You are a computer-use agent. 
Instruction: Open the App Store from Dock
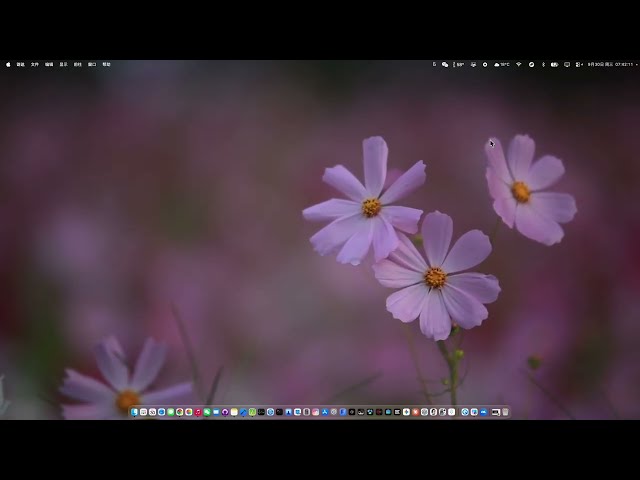[325, 412]
